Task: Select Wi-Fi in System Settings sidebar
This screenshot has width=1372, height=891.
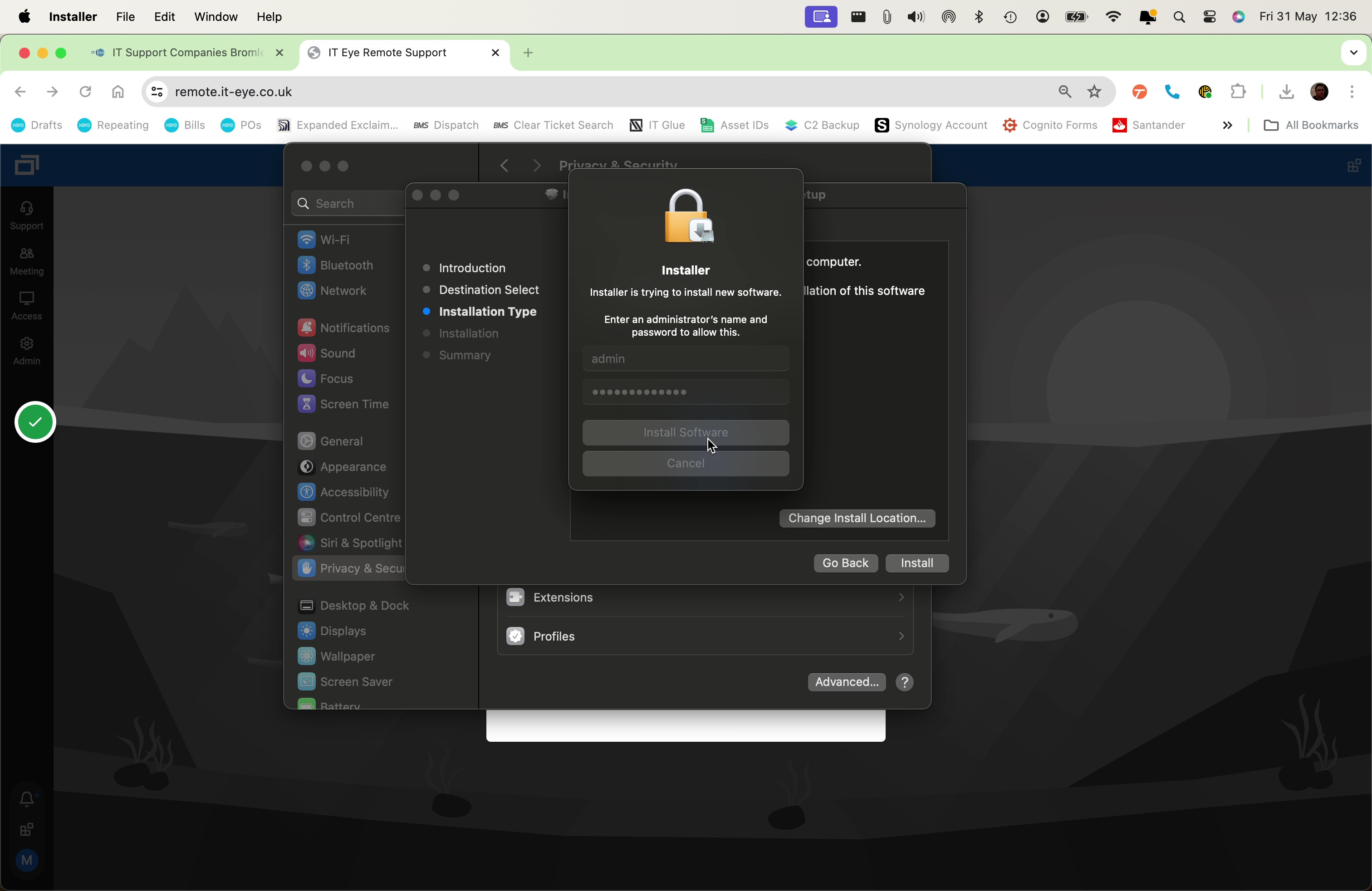Action: tap(324, 239)
